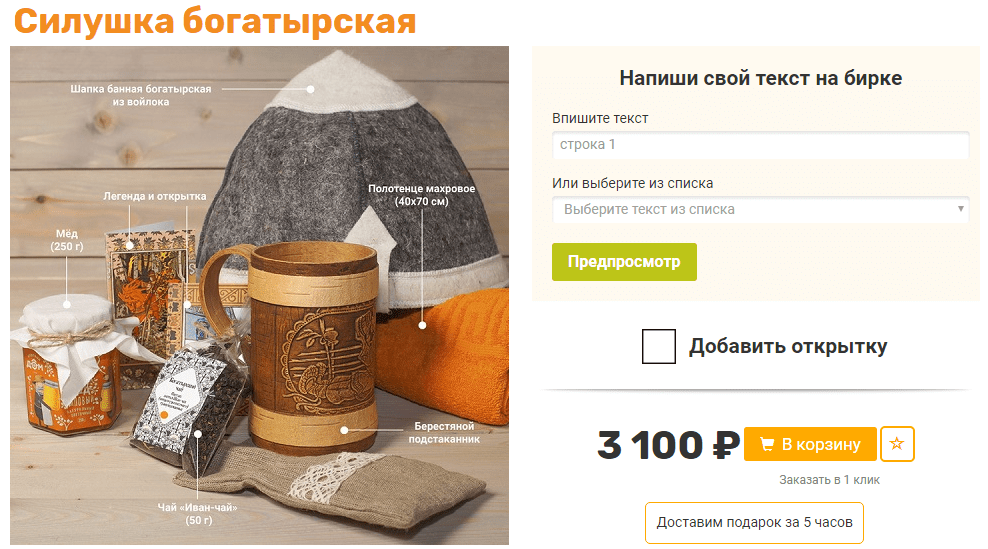Image resolution: width=988 pixels, height=549 pixels.
Task: Click the hotspot dot on the orange towel
Action: [x=422, y=325]
